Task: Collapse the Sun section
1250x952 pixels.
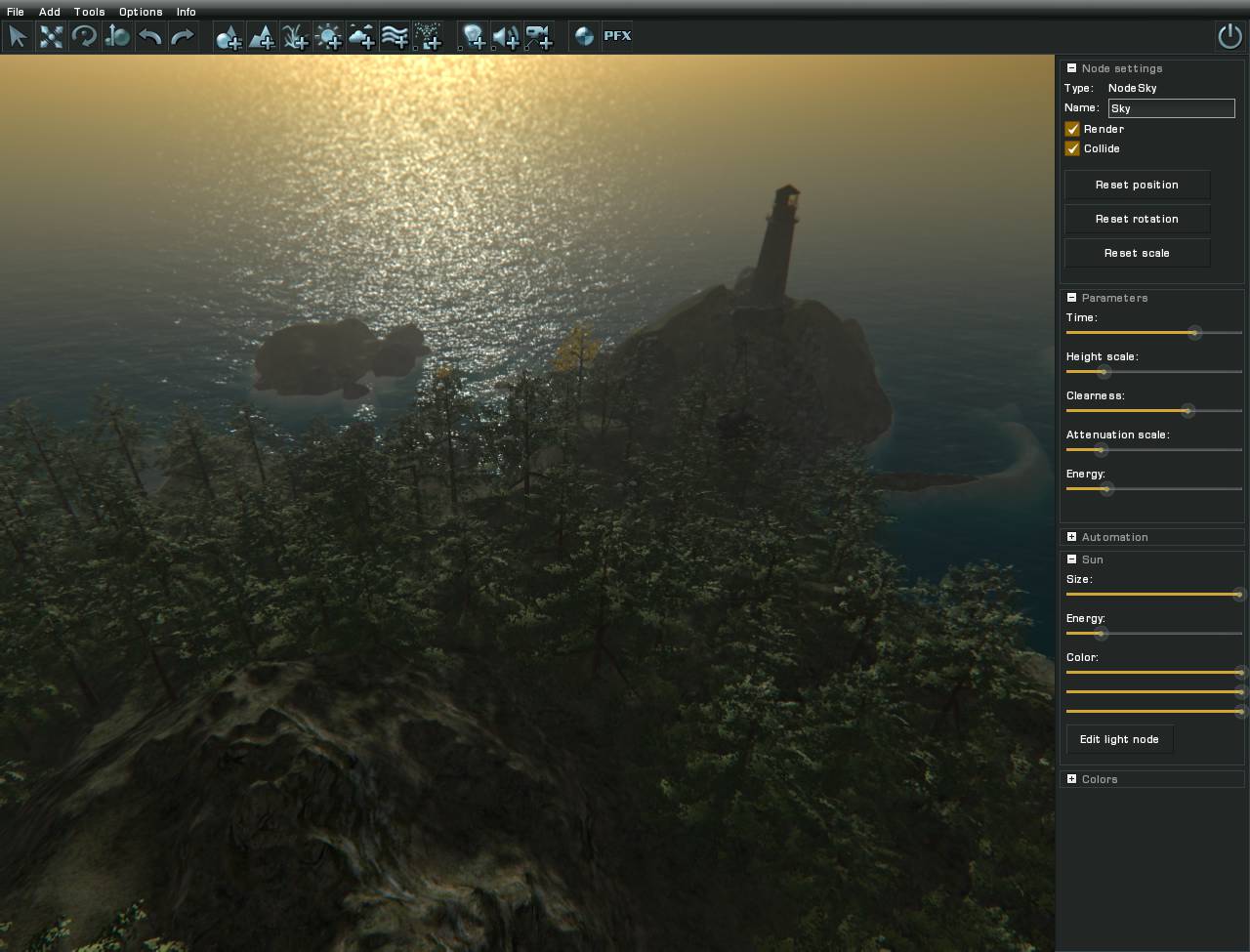Action: [x=1071, y=559]
